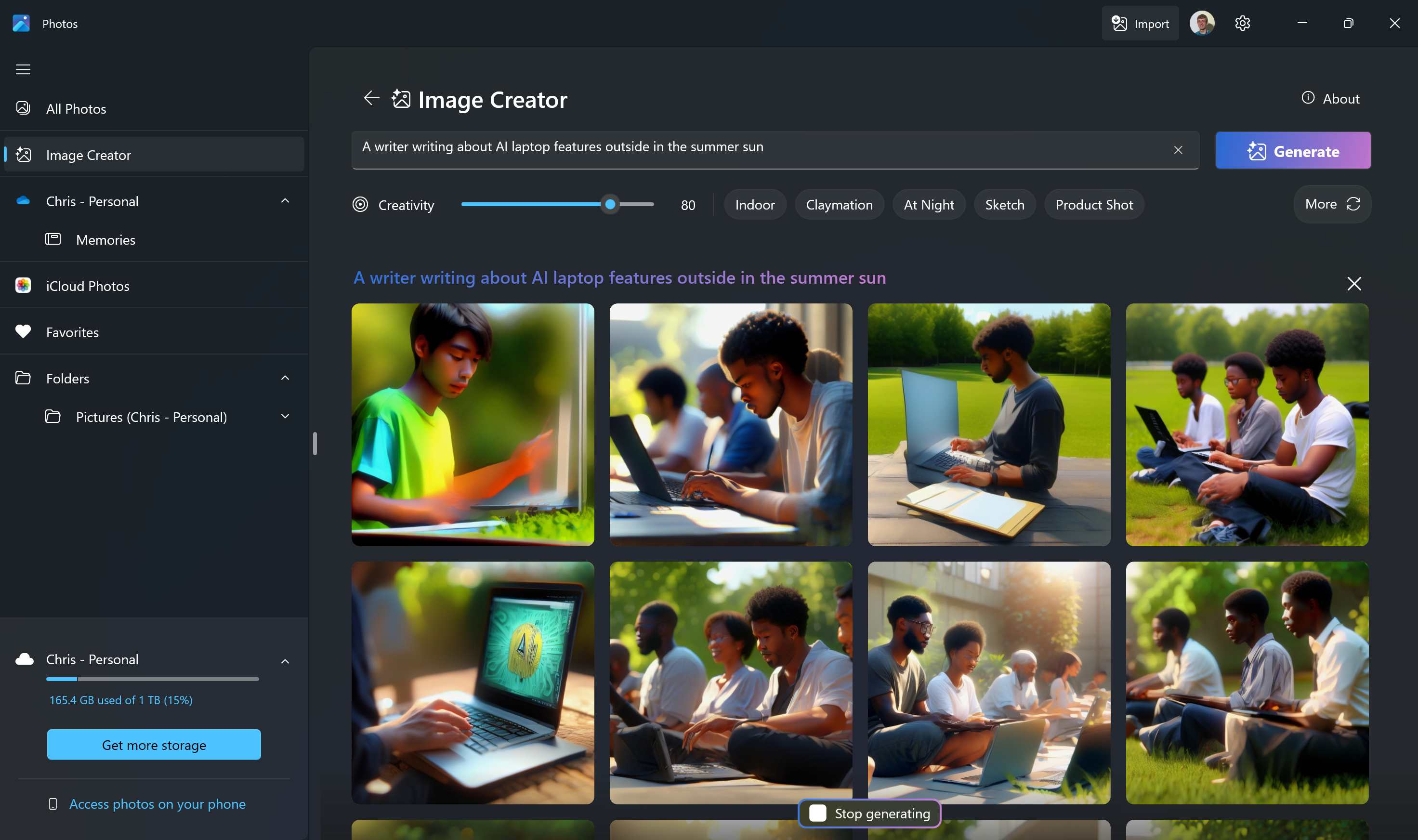Screen dimensions: 1418x840
Task: Click the Import photos button
Action: 1140,23
